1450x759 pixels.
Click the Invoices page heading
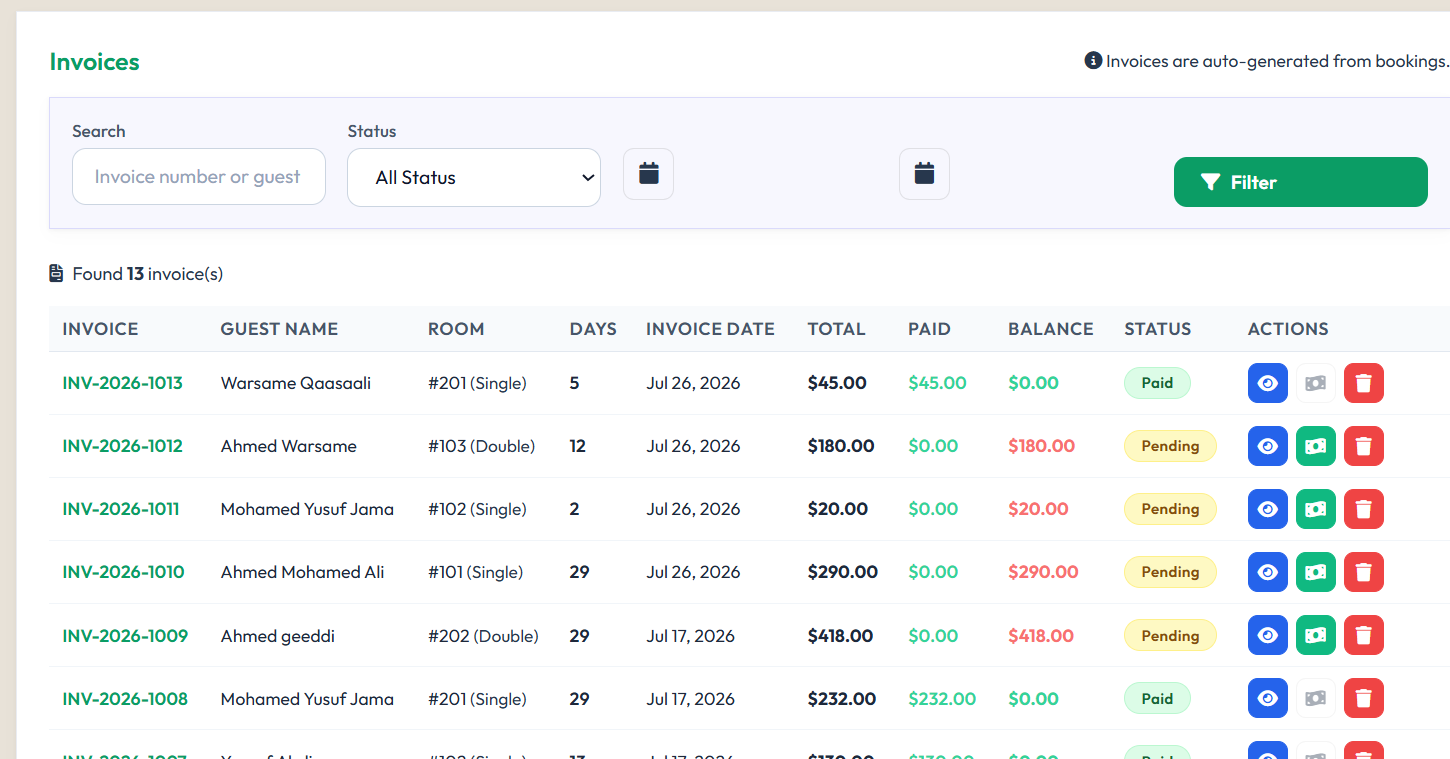(95, 62)
